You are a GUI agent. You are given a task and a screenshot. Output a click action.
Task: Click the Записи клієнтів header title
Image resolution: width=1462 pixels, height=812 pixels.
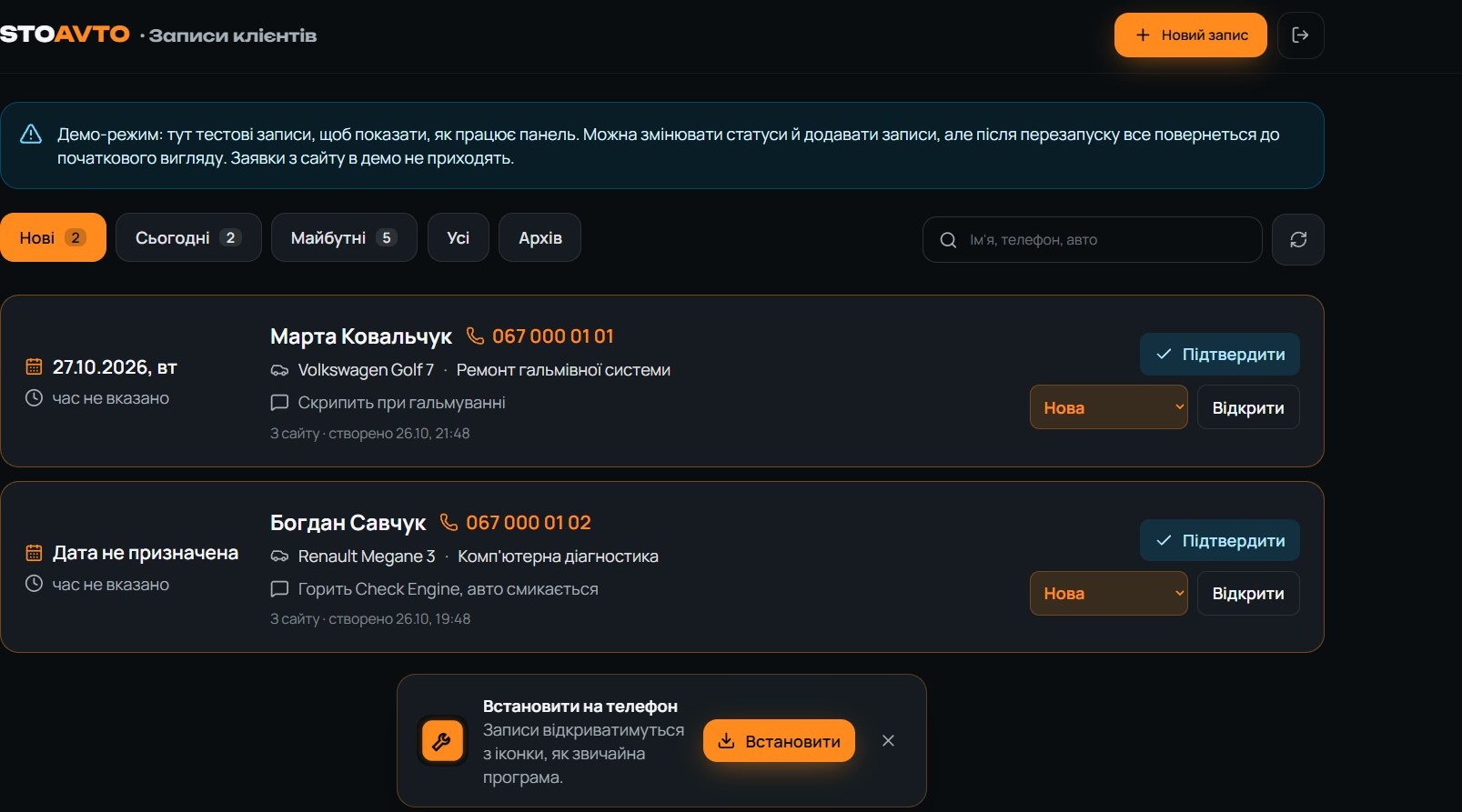coord(233,35)
